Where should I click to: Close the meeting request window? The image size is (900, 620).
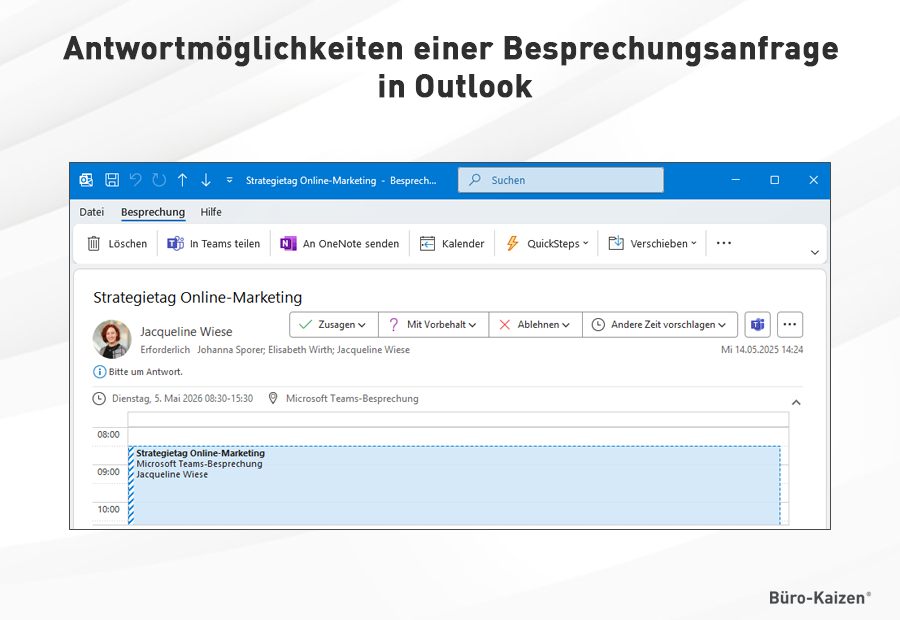pos(813,180)
